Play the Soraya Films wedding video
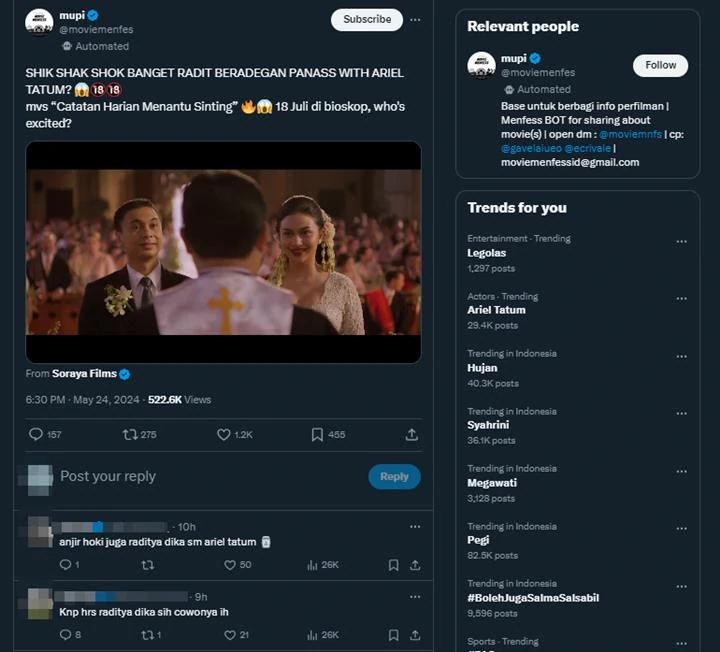This screenshot has width=720, height=652. click(x=223, y=252)
